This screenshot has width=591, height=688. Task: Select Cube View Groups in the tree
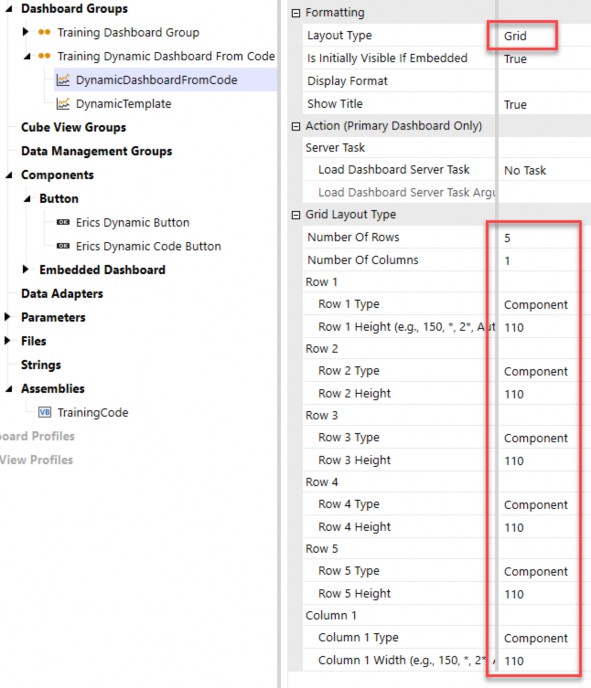point(73,127)
